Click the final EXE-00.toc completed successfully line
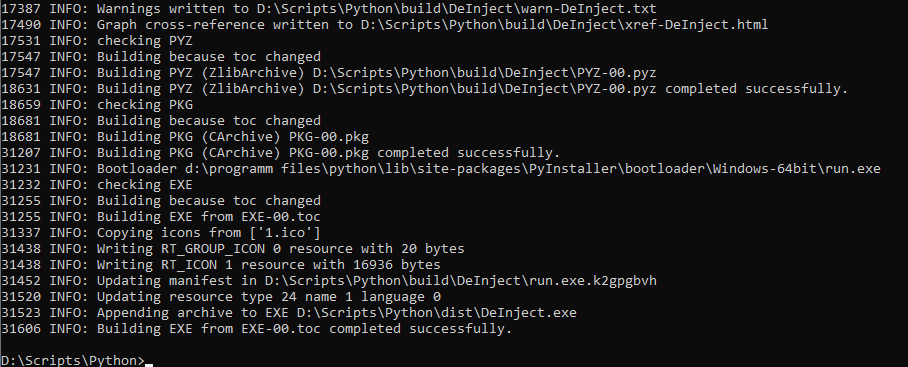The height and width of the screenshot is (367, 908). (257, 329)
